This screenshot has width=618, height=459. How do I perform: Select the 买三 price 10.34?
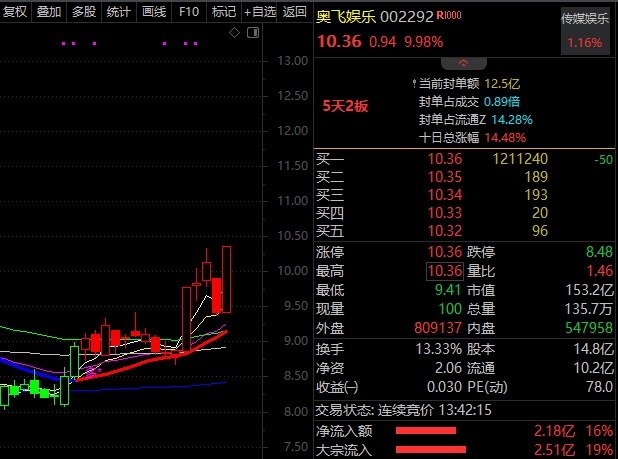click(x=445, y=195)
